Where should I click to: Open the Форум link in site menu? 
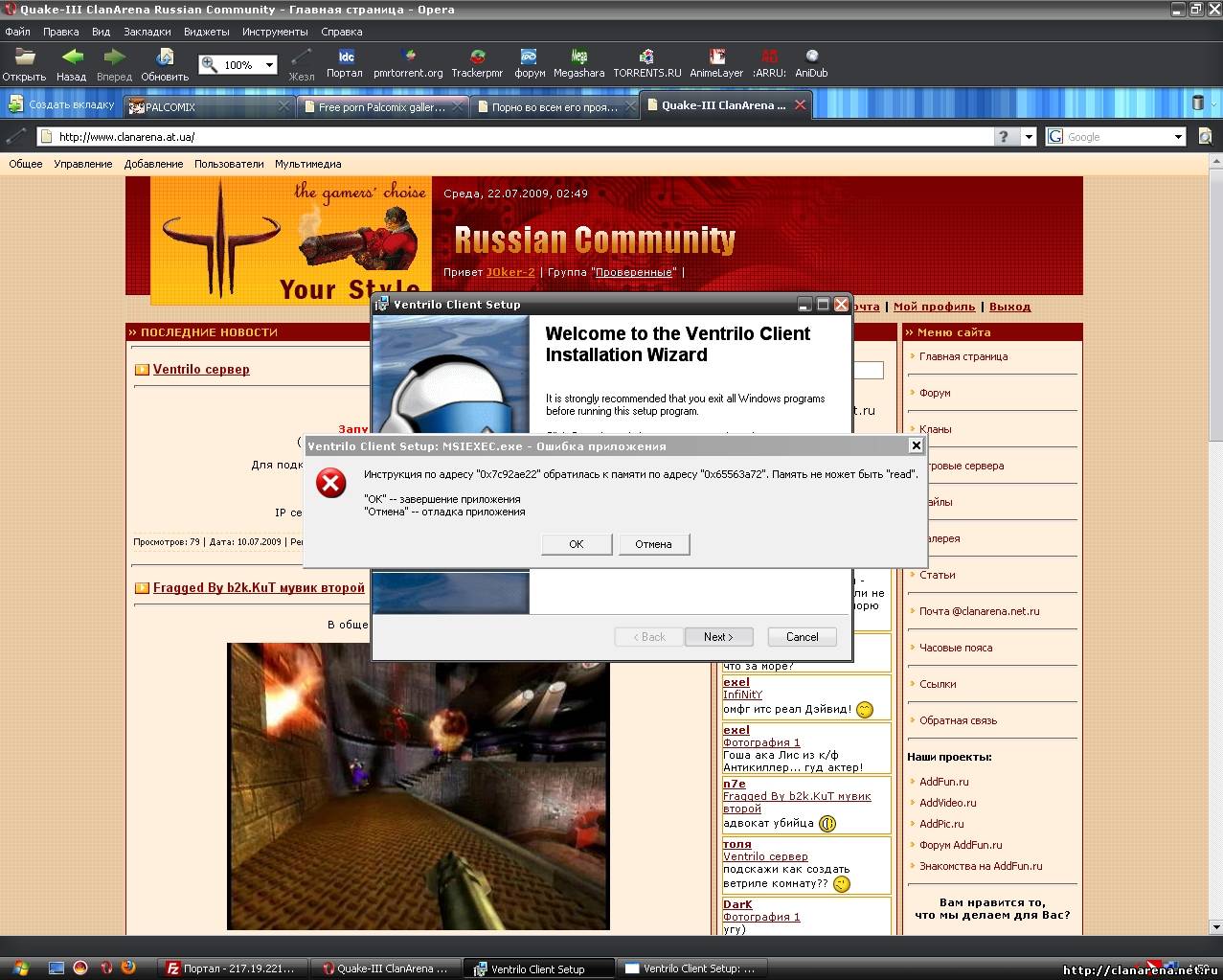935,393
